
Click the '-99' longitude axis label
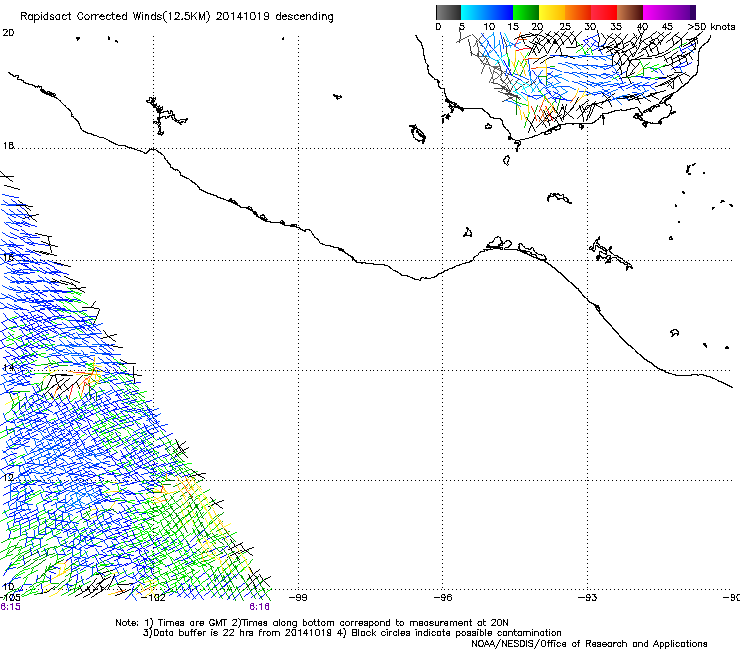[x=298, y=598]
